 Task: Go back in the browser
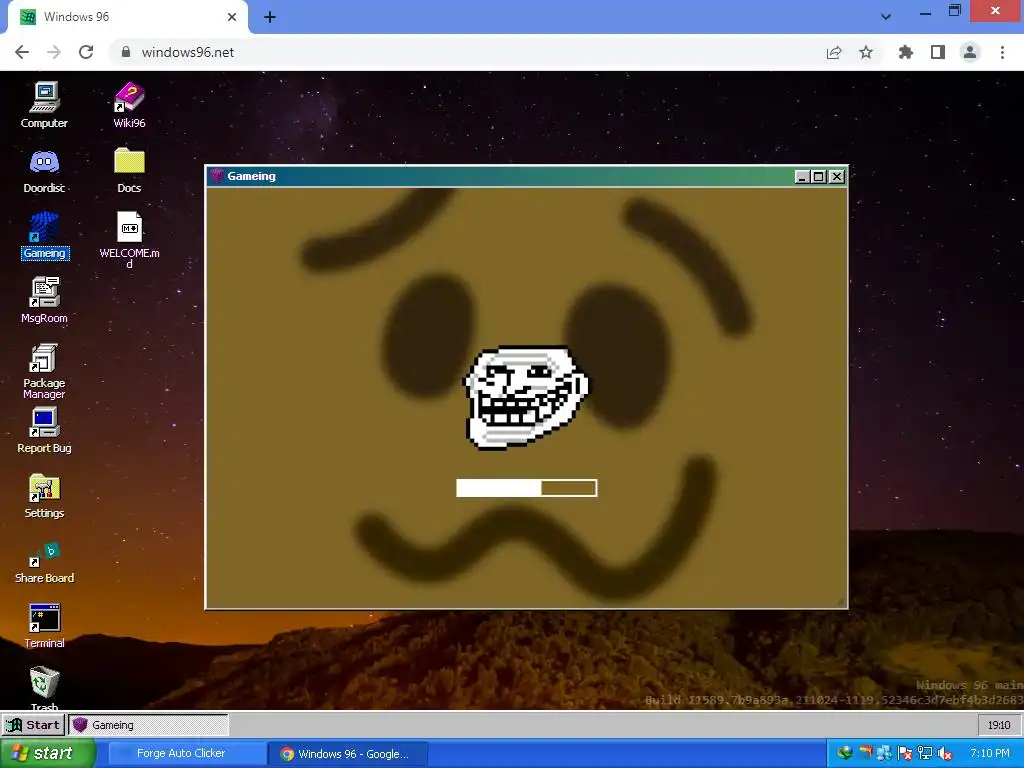point(22,52)
